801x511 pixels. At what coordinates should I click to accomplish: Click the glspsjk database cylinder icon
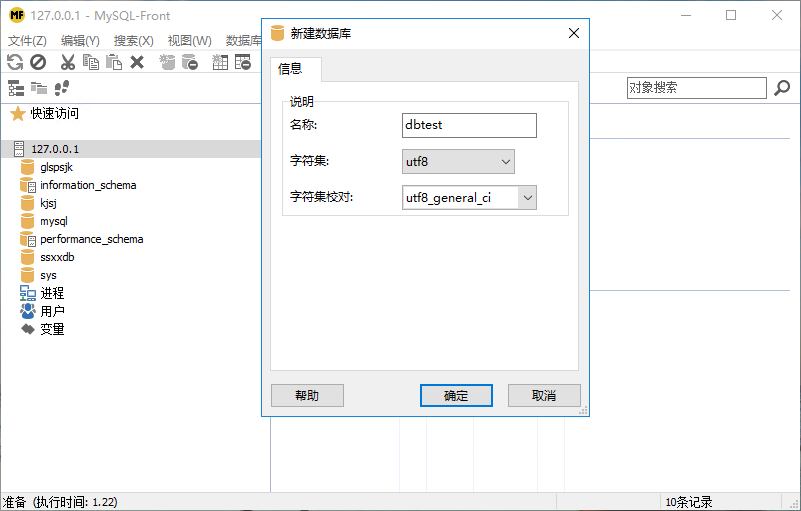(x=28, y=167)
